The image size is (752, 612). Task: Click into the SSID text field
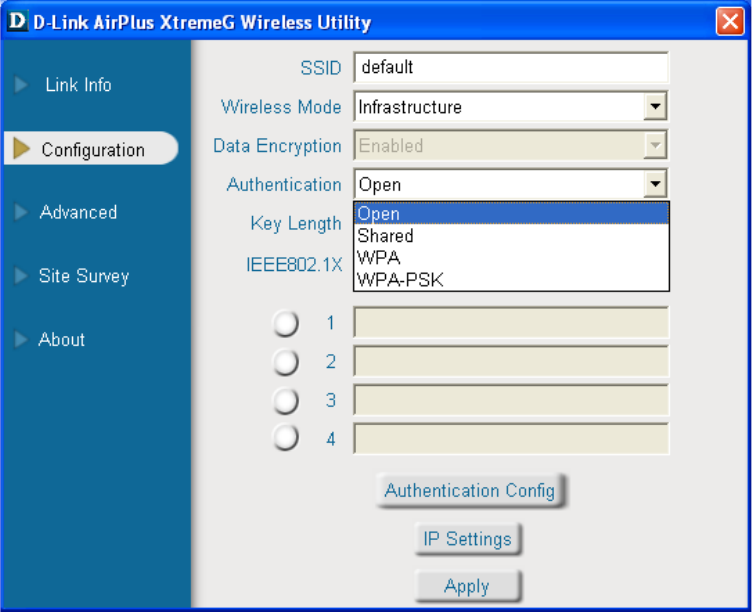tap(511, 67)
